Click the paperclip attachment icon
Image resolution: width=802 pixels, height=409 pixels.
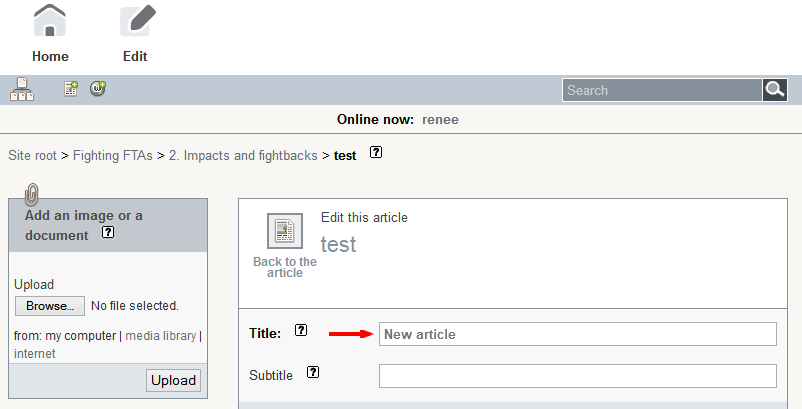point(31,193)
